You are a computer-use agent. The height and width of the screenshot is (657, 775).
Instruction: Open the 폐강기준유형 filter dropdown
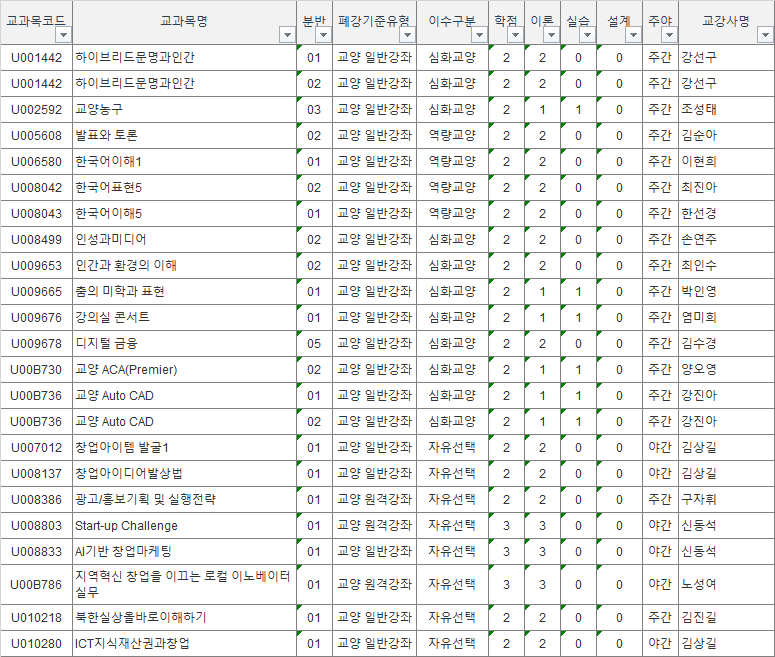406,35
